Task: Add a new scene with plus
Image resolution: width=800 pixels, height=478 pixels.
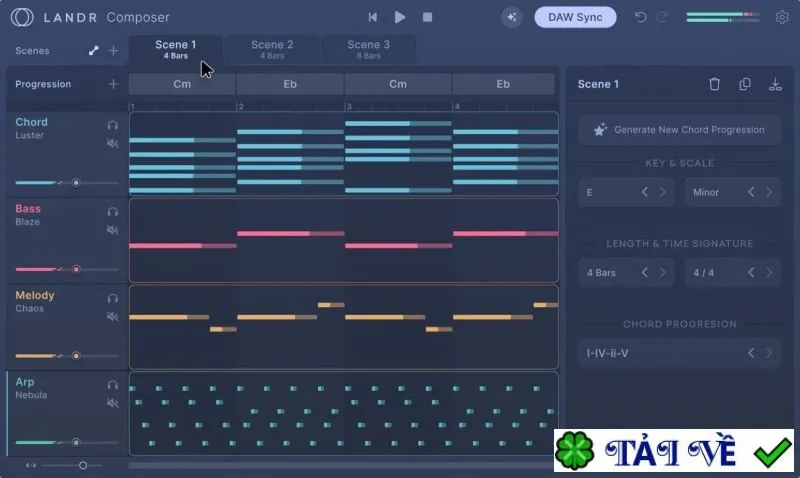Action: [x=113, y=51]
